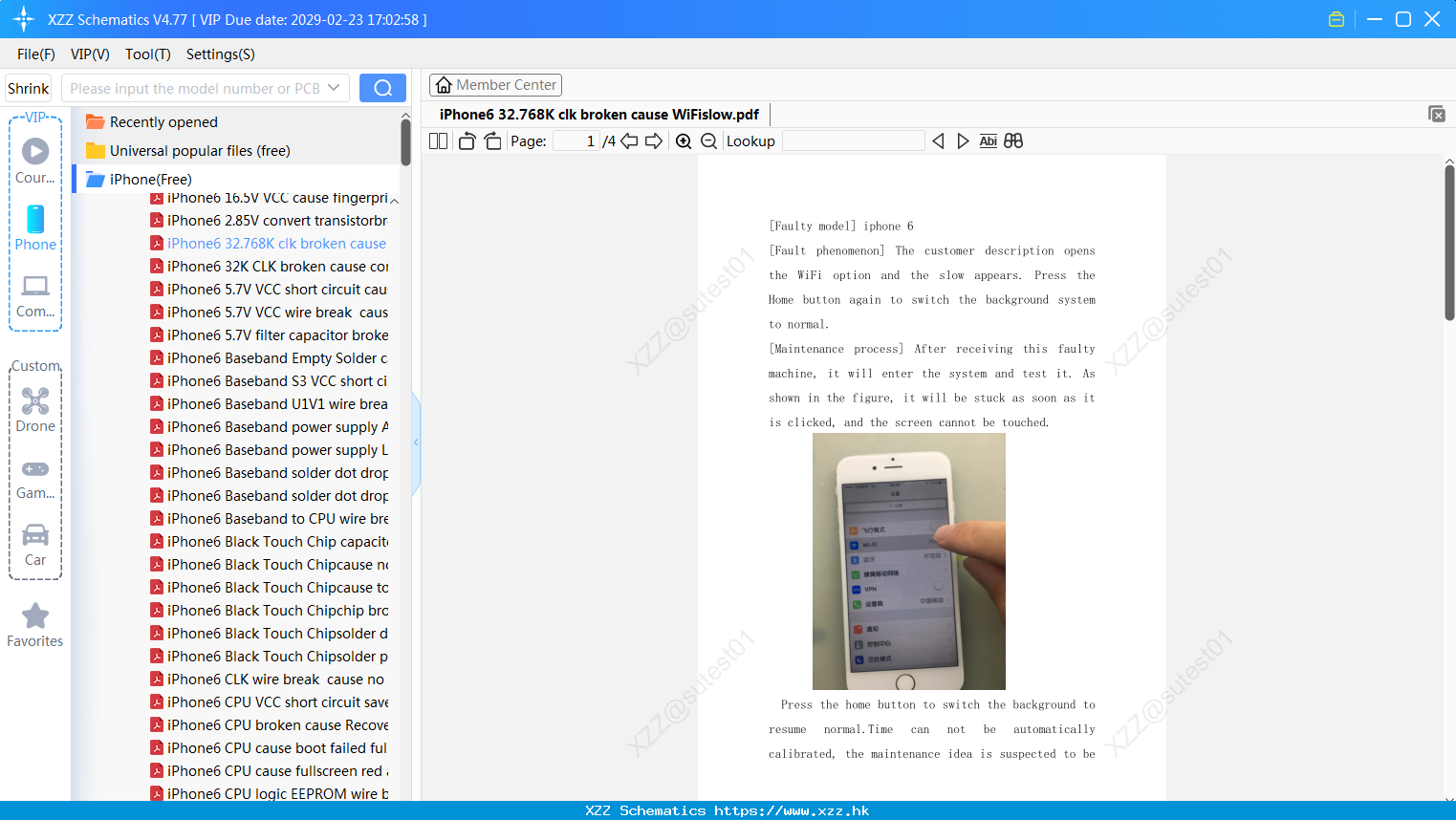Select the iPhone6 32.768K clk WiFislow.pdf tab
This screenshot has height=820, width=1456.
[599, 114]
